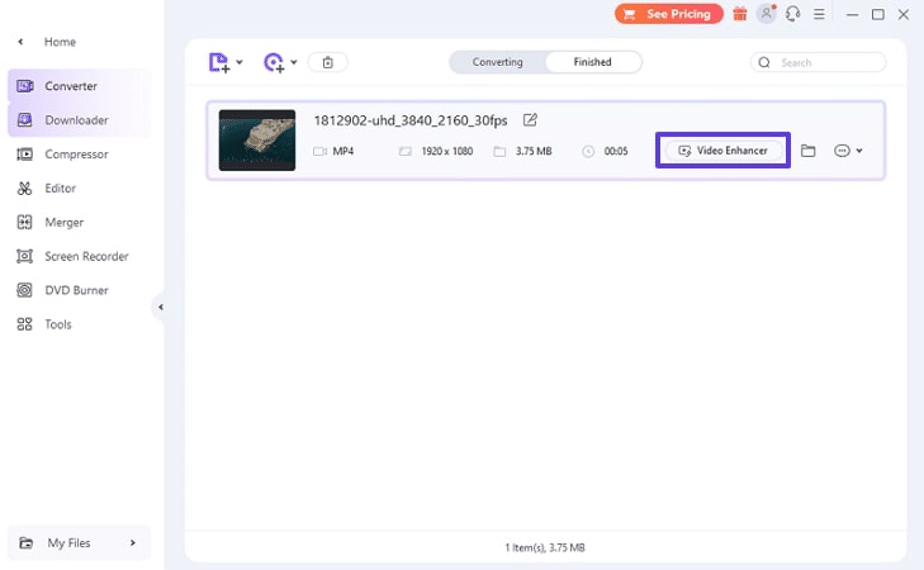Click the 3.75 MB file size value
The width and height of the screenshot is (924, 570).
click(534, 151)
